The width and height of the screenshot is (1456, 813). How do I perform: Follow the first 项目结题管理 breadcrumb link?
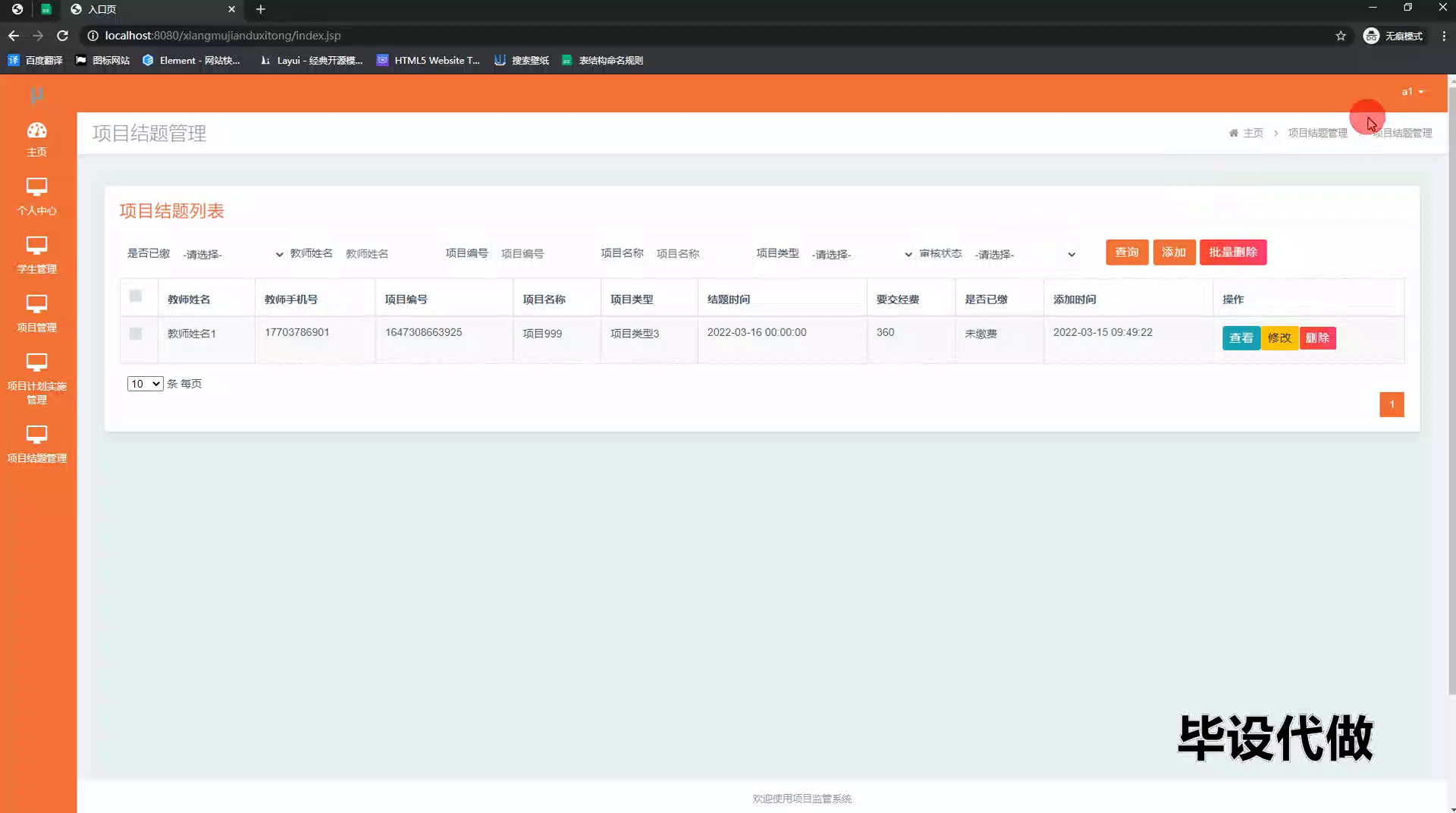tap(1317, 133)
